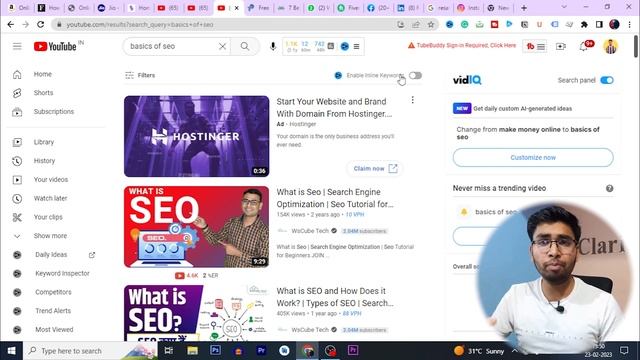The width and height of the screenshot is (640, 360).
Task: Click the browser address bar URL
Action: coord(140,25)
